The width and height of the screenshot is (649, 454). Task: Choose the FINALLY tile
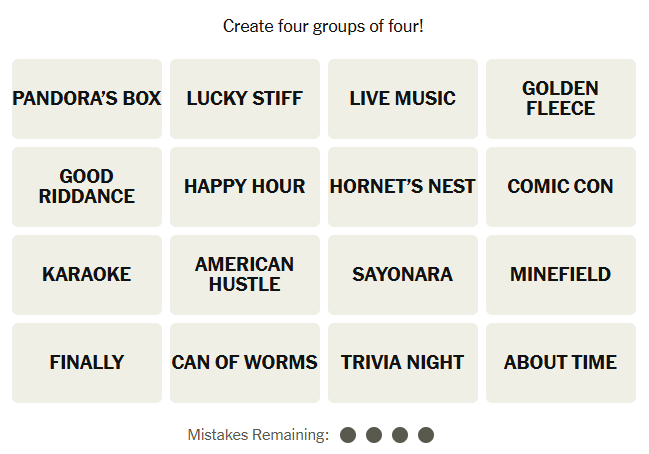[87, 363]
